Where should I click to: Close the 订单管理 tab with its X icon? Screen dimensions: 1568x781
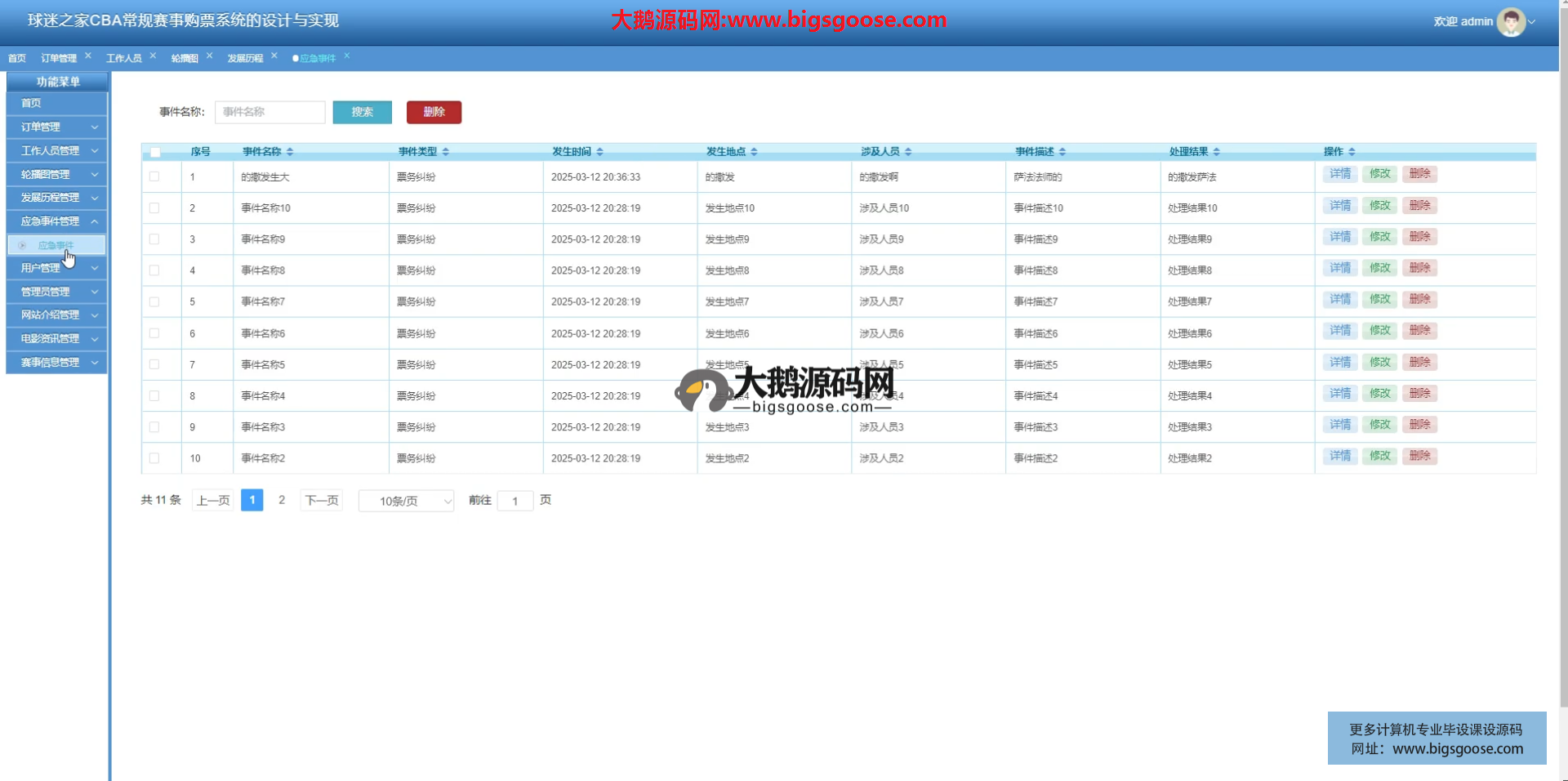point(88,56)
